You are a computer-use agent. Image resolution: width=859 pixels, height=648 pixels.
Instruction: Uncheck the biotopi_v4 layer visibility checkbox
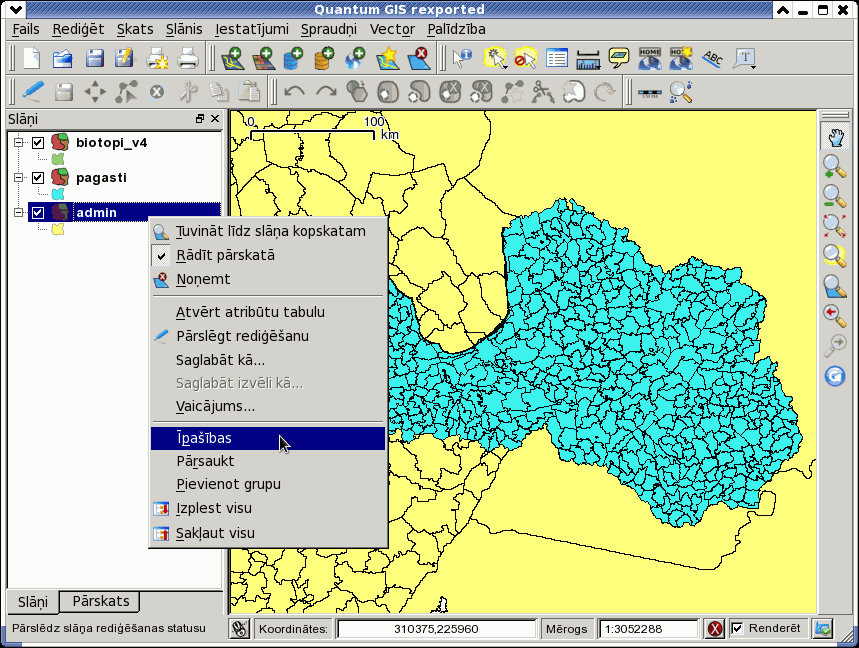38,142
